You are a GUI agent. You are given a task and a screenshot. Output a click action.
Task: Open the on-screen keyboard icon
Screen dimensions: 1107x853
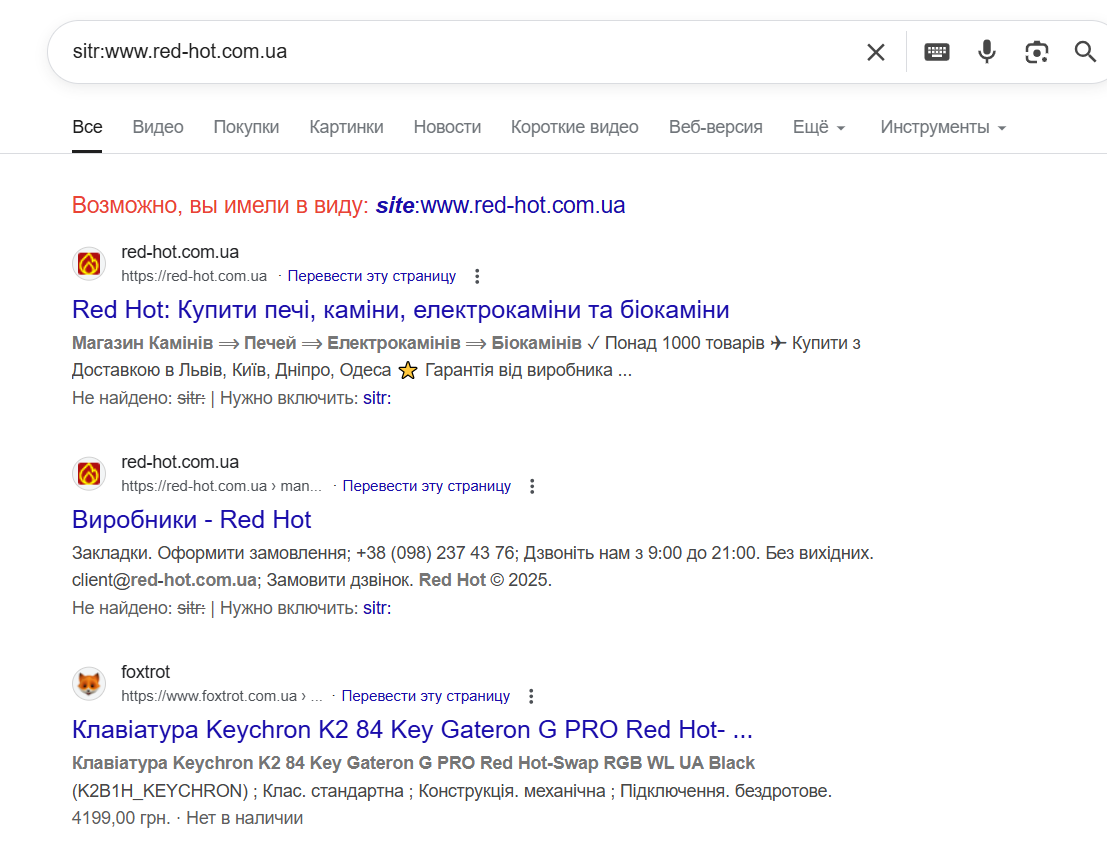[x=937, y=52]
